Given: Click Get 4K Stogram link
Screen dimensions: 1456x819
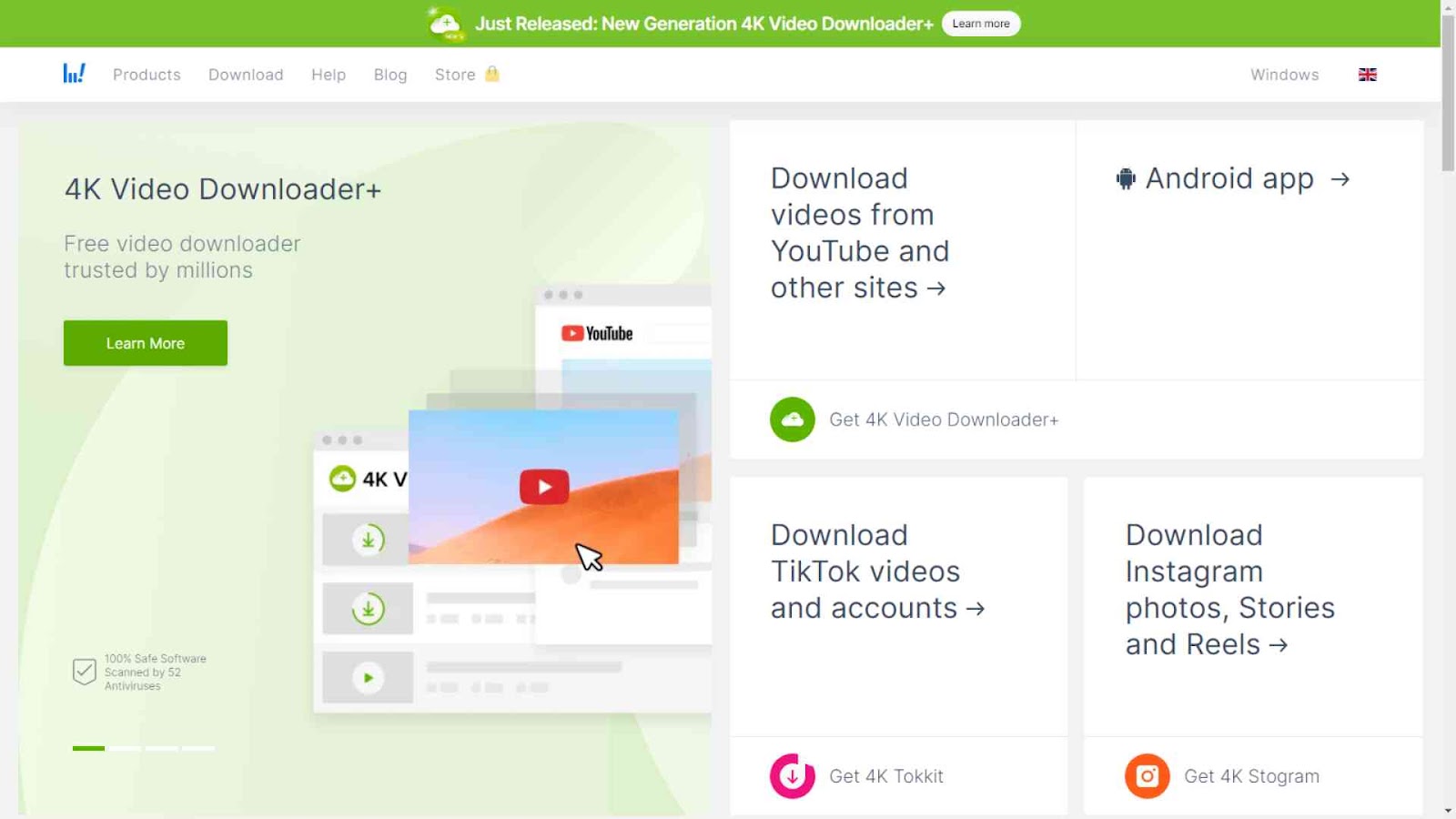Looking at the screenshot, I should 1251,776.
